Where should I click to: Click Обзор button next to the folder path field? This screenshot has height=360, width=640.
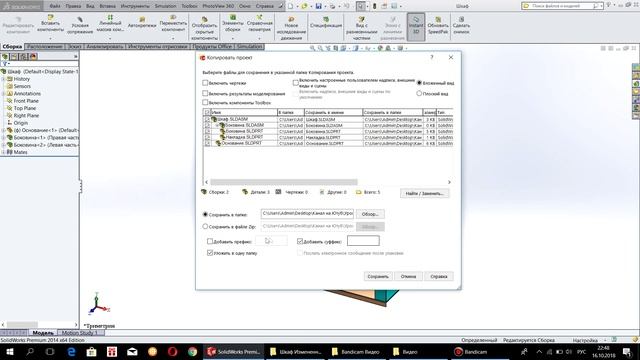point(370,214)
